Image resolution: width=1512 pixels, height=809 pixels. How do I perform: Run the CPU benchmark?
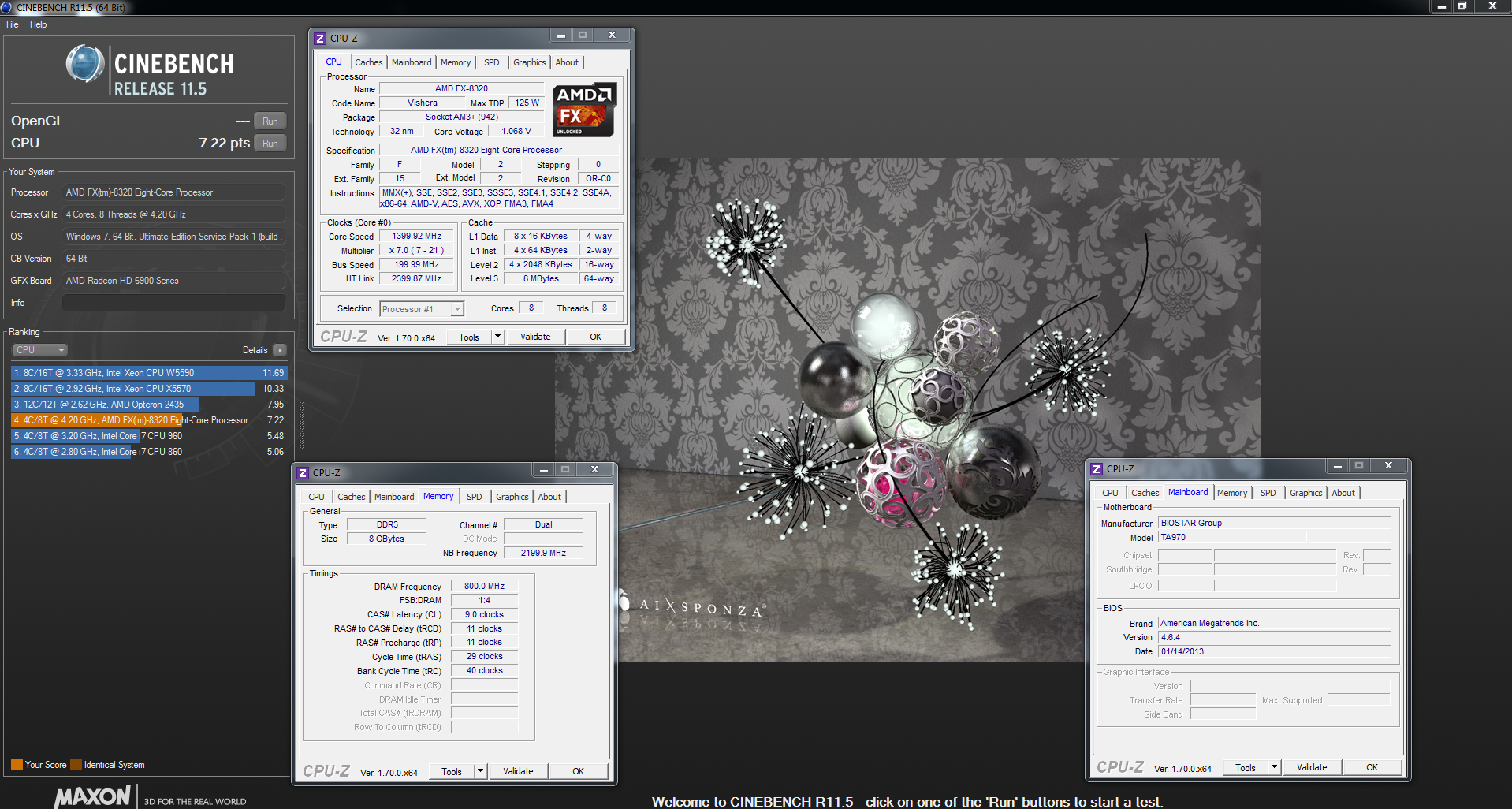click(270, 144)
